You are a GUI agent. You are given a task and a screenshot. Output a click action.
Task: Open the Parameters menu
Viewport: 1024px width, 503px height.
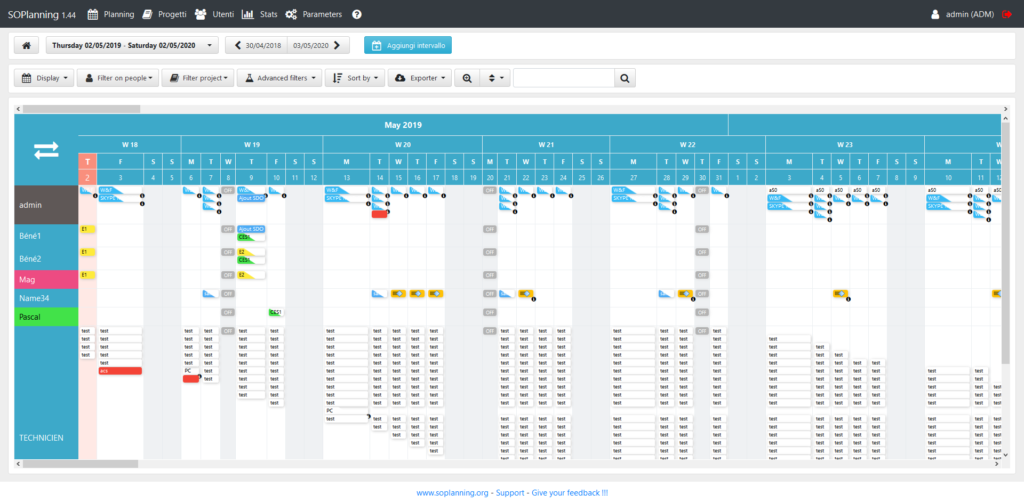pos(313,14)
